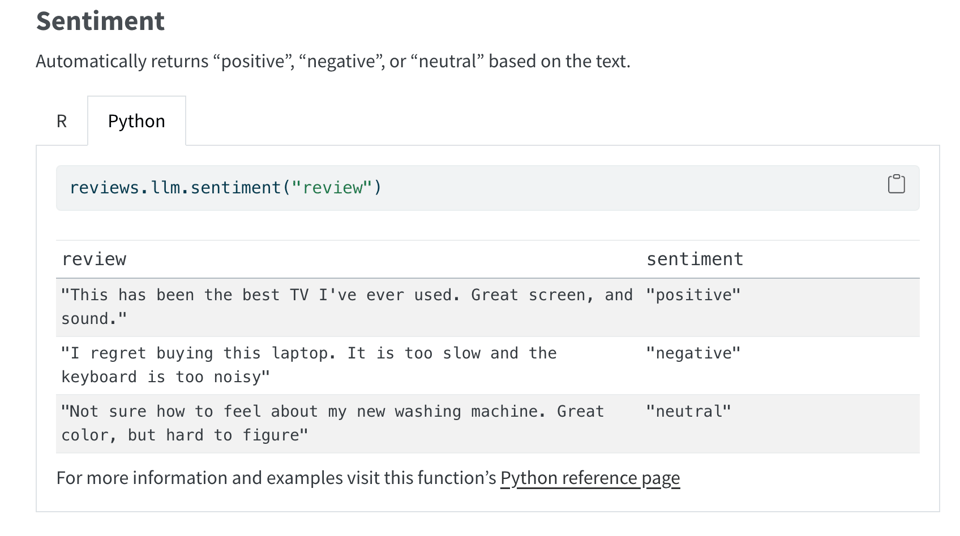
Task: Click the 'For more information' sentence text
Action: tap(276, 478)
